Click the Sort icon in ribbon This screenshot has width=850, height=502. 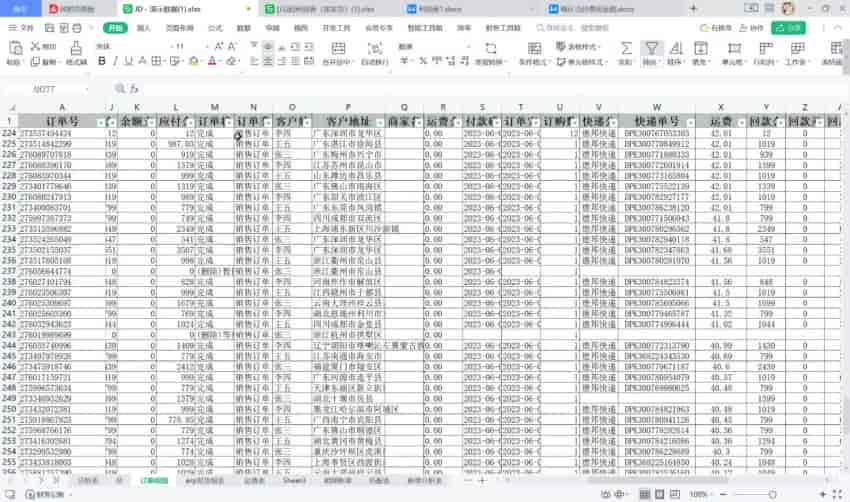click(678, 48)
